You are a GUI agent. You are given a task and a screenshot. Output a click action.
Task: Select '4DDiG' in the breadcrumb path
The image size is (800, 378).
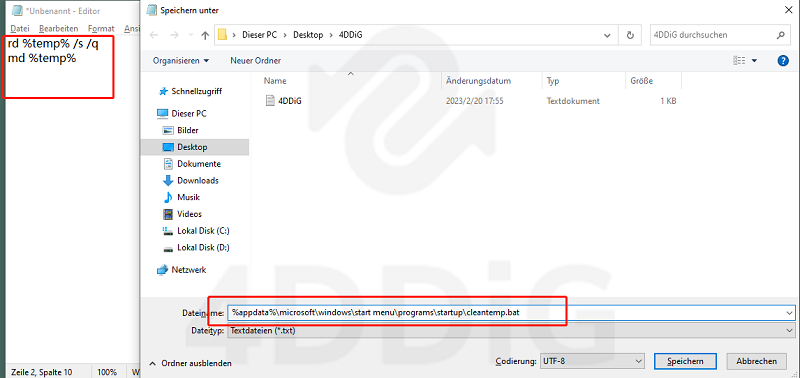point(351,35)
